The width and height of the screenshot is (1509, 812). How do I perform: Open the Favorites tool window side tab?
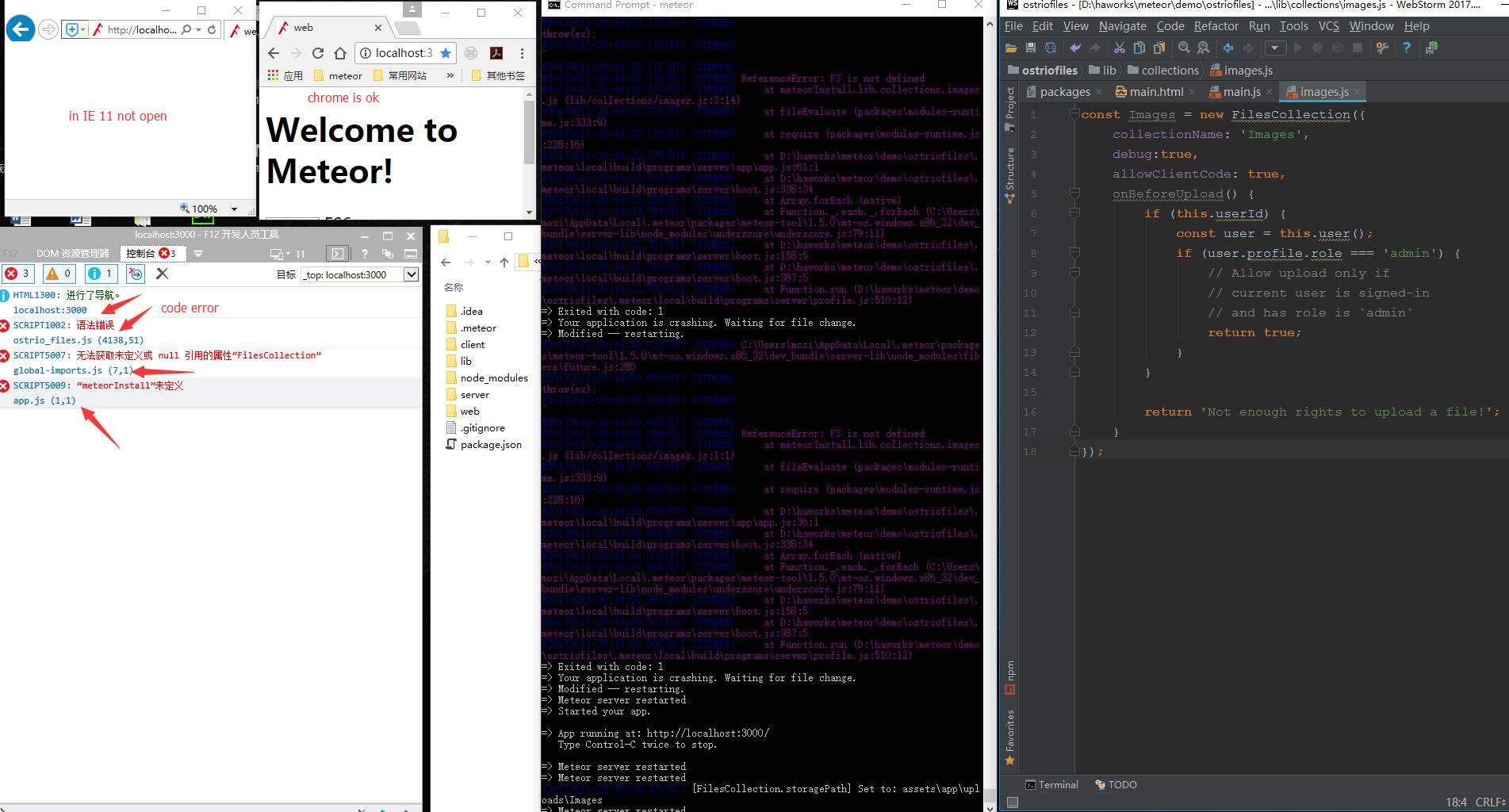(1010, 737)
